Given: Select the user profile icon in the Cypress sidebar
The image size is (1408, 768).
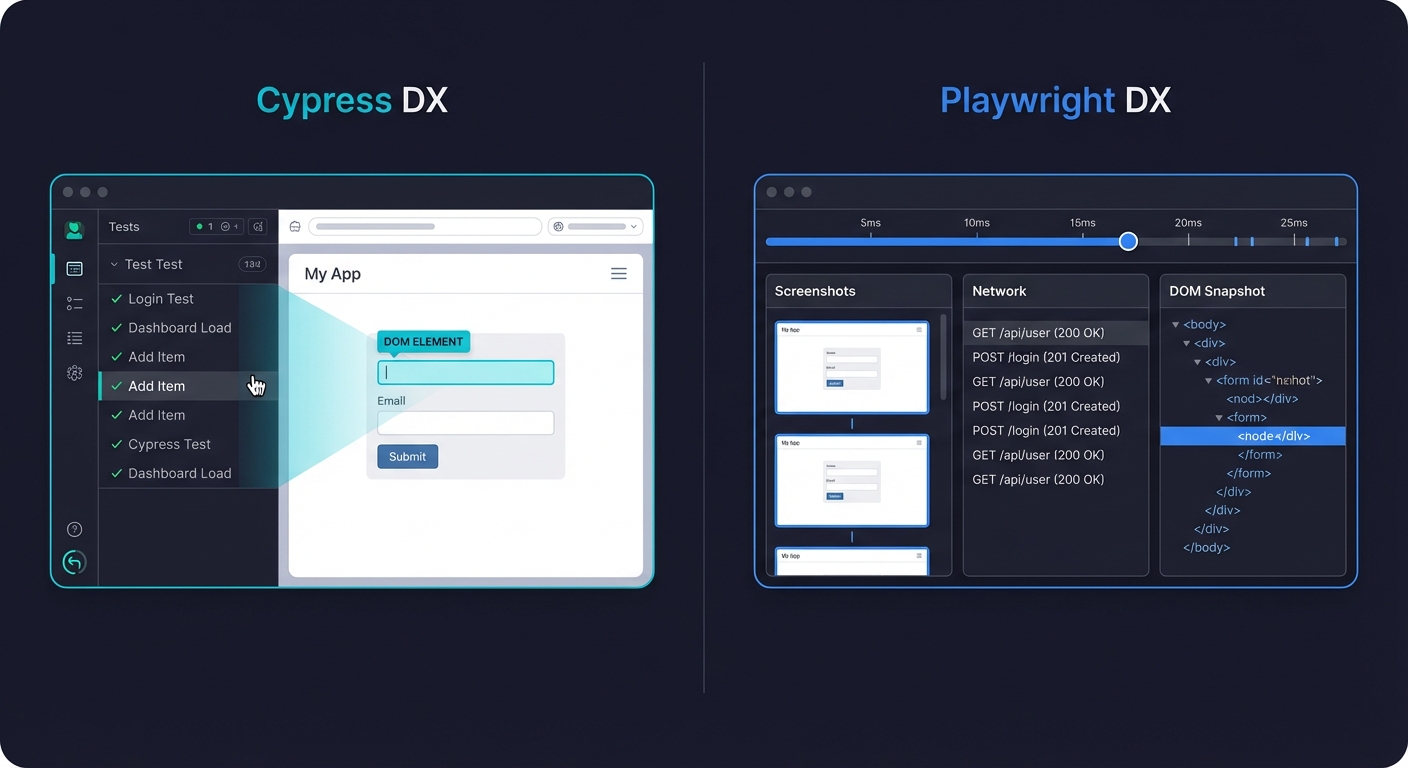Looking at the screenshot, I should click(74, 229).
